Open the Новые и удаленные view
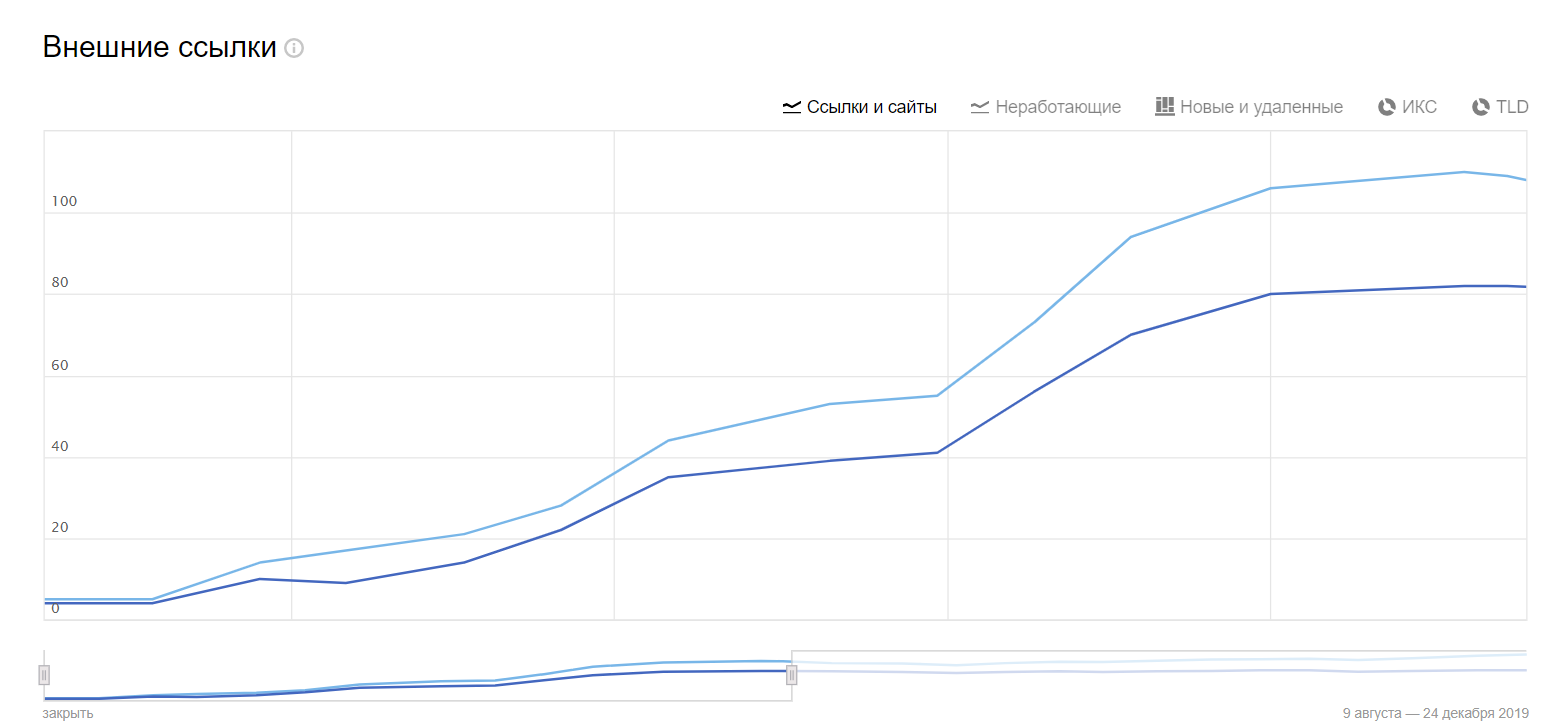Image resolution: width=1567 pixels, height=726 pixels. coord(1261,107)
